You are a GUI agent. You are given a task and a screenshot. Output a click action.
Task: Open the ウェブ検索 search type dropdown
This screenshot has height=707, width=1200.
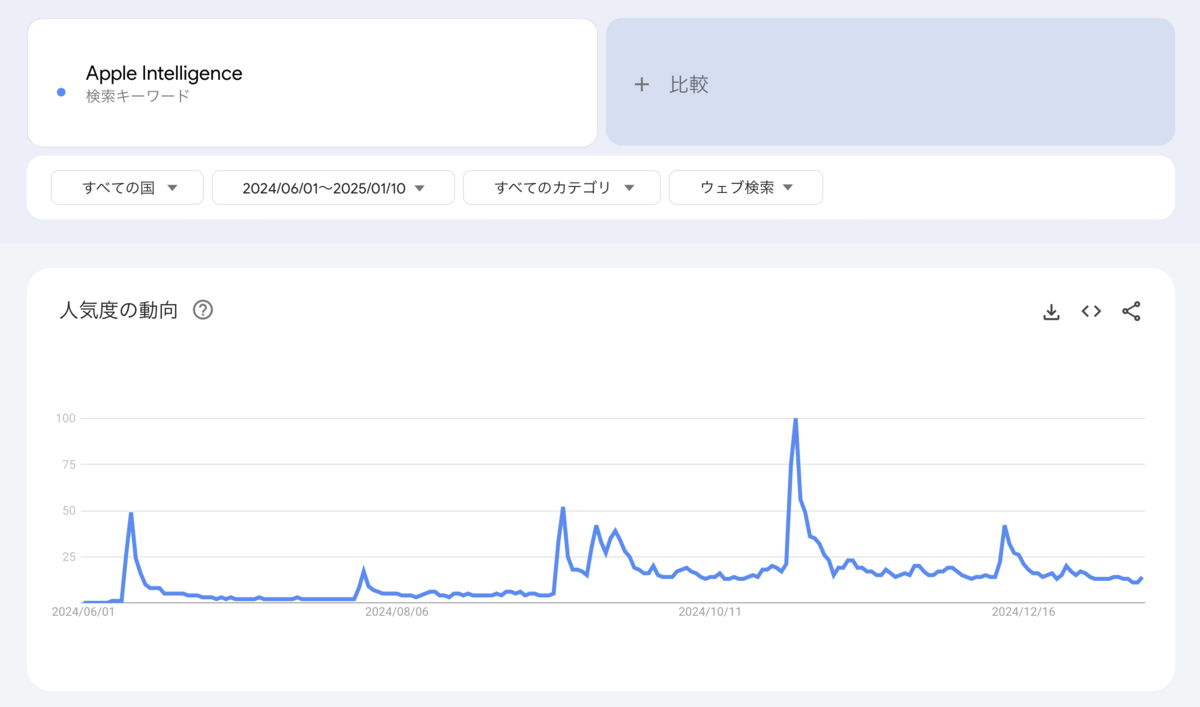[x=745, y=188]
